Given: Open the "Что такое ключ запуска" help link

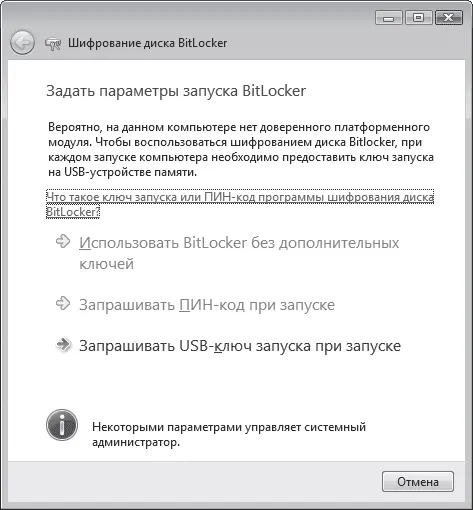Looking at the screenshot, I should pyautogui.click(x=240, y=204).
